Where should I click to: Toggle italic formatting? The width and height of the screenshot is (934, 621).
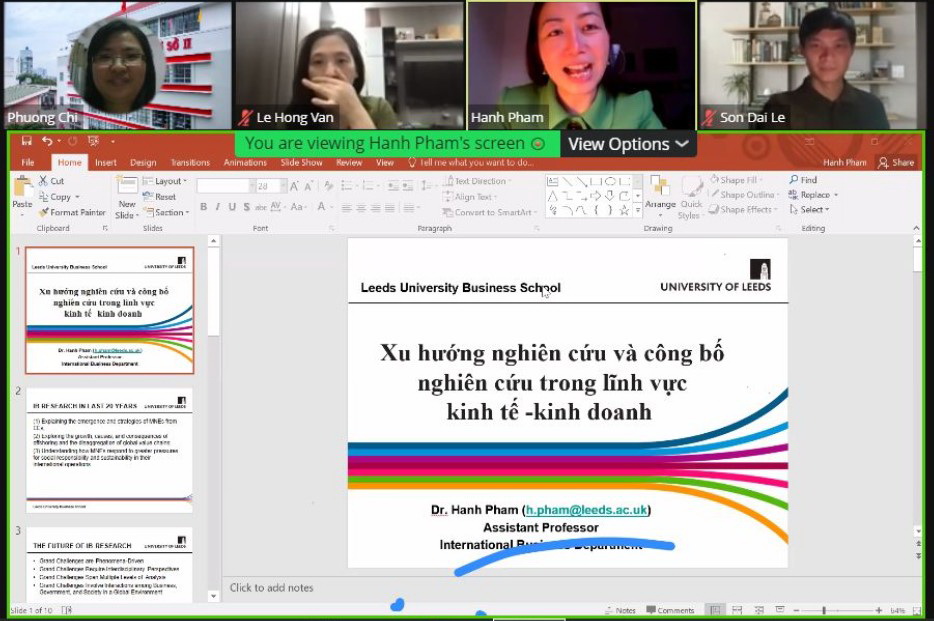(217, 207)
